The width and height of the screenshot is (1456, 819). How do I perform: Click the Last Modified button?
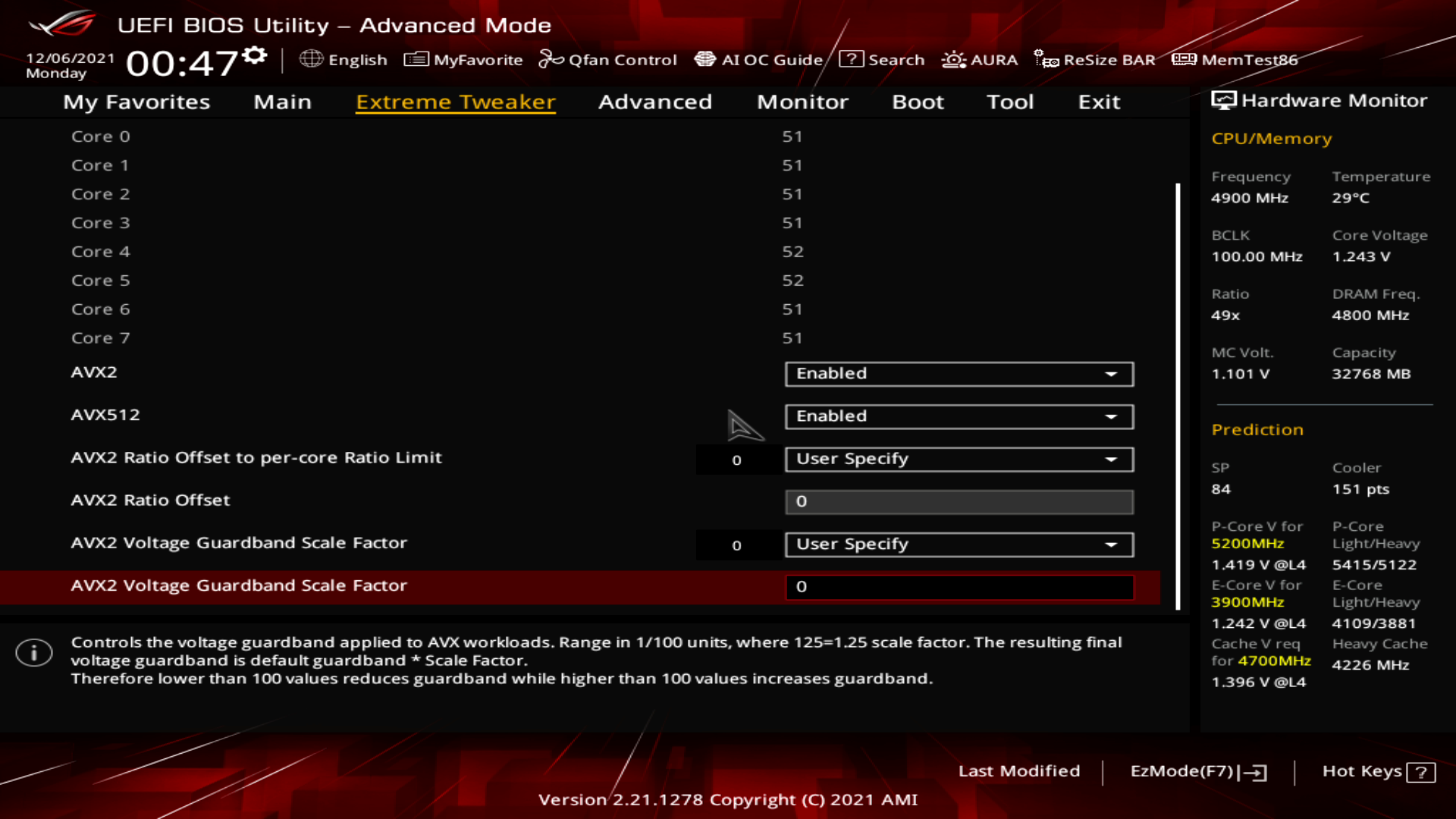point(1018,771)
